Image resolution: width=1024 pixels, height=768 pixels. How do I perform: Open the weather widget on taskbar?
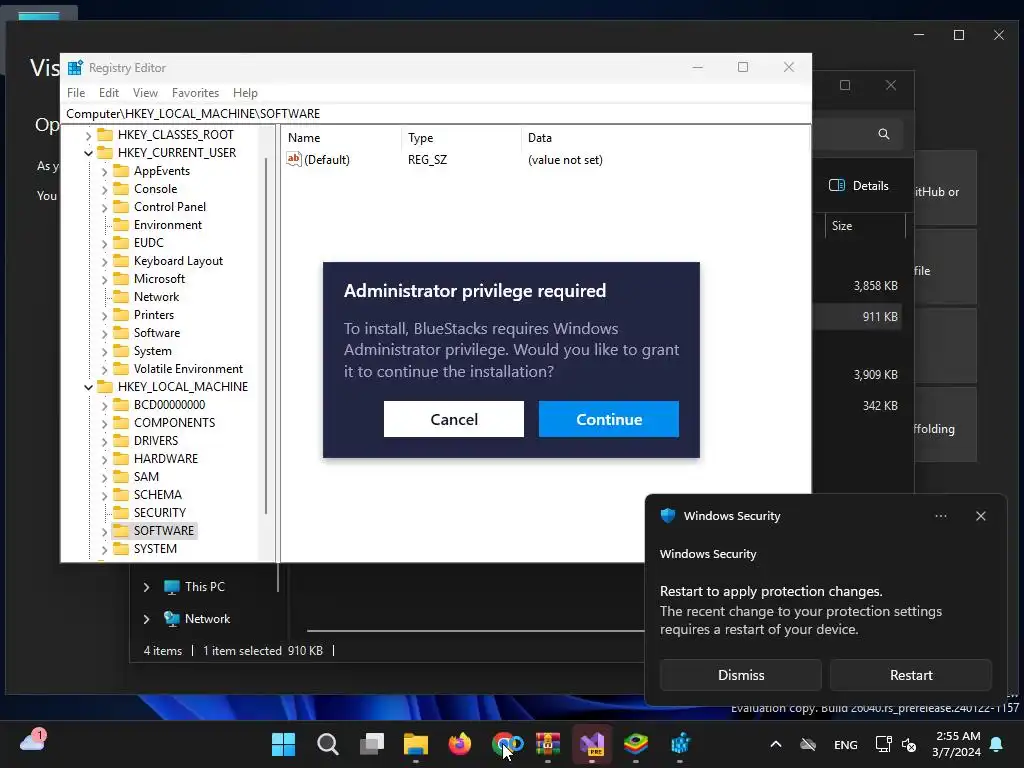click(33, 740)
